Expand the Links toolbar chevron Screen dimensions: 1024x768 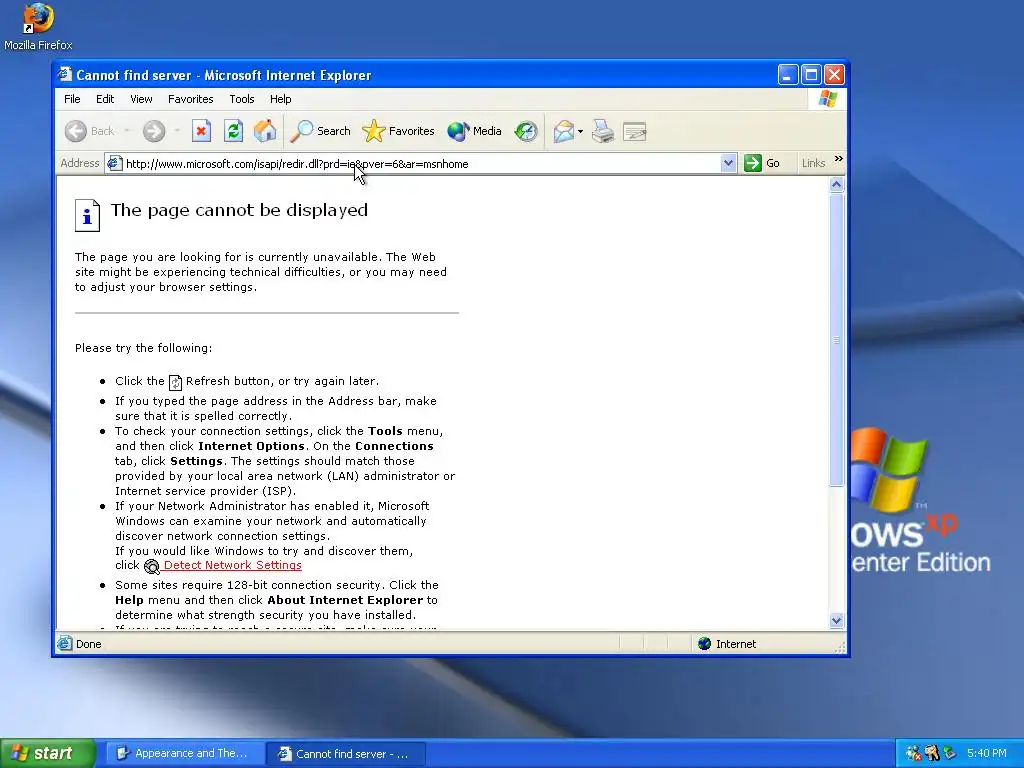839,159
